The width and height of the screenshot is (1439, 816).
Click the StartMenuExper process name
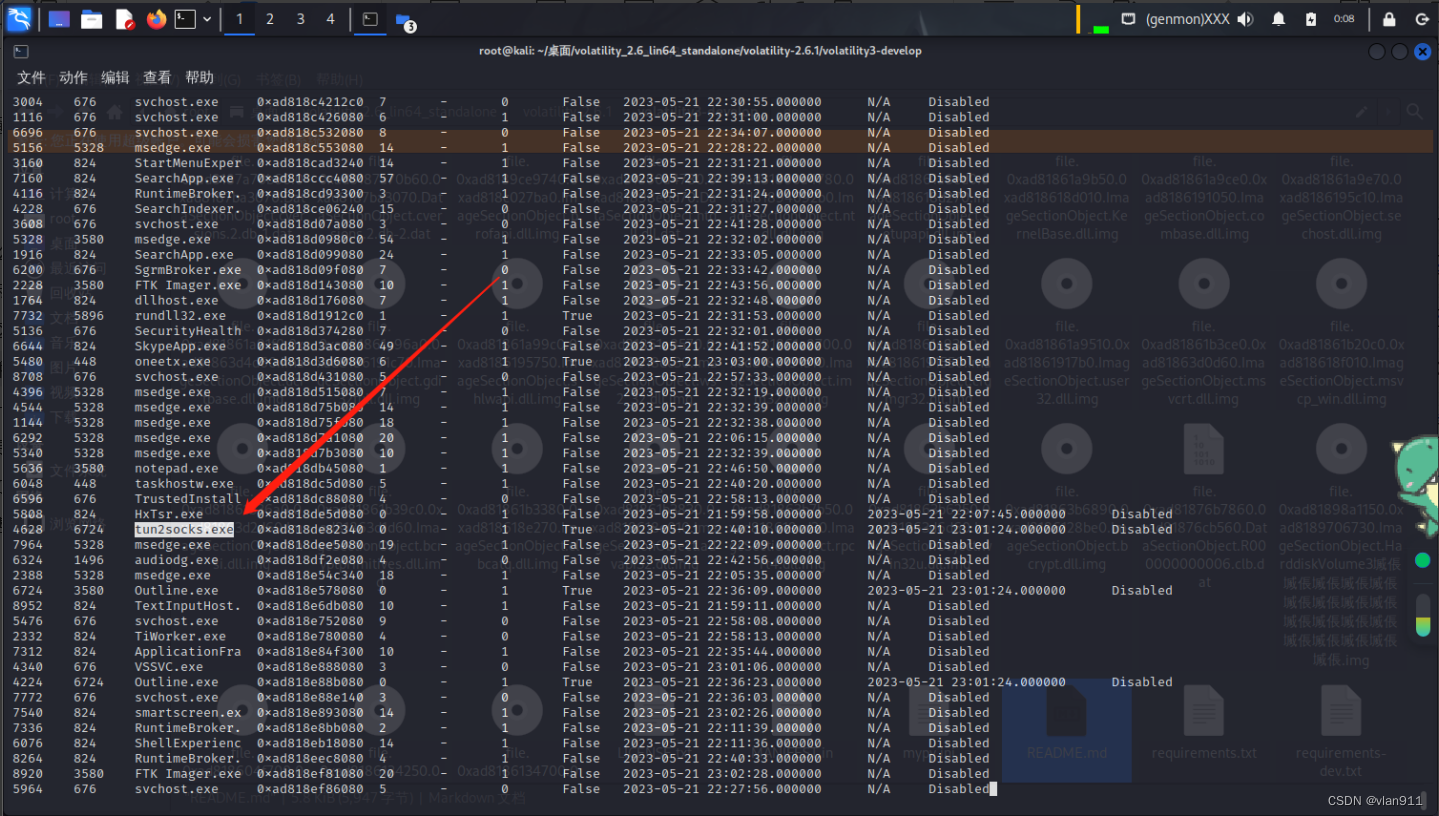[188, 163]
